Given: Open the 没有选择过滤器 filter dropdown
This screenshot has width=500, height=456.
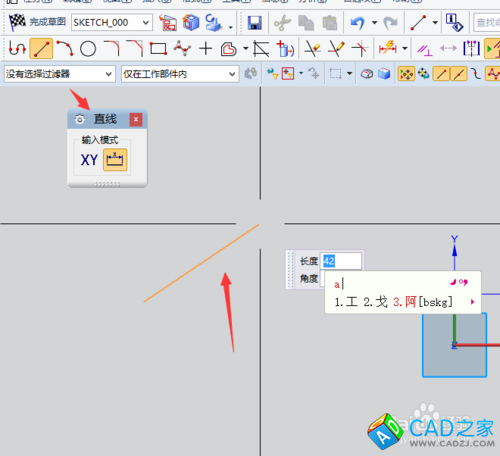Looking at the screenshot, I should [60, 74].
